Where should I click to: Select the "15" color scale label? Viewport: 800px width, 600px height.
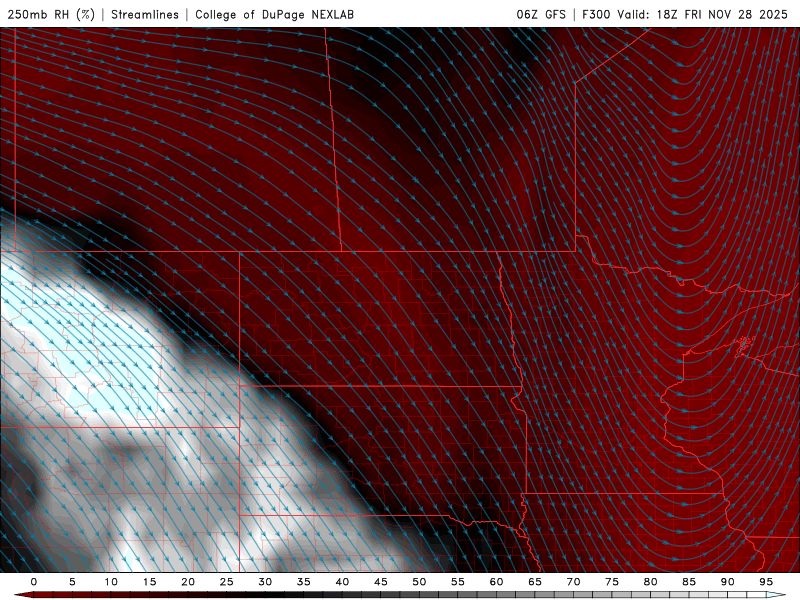pos(149,582)
